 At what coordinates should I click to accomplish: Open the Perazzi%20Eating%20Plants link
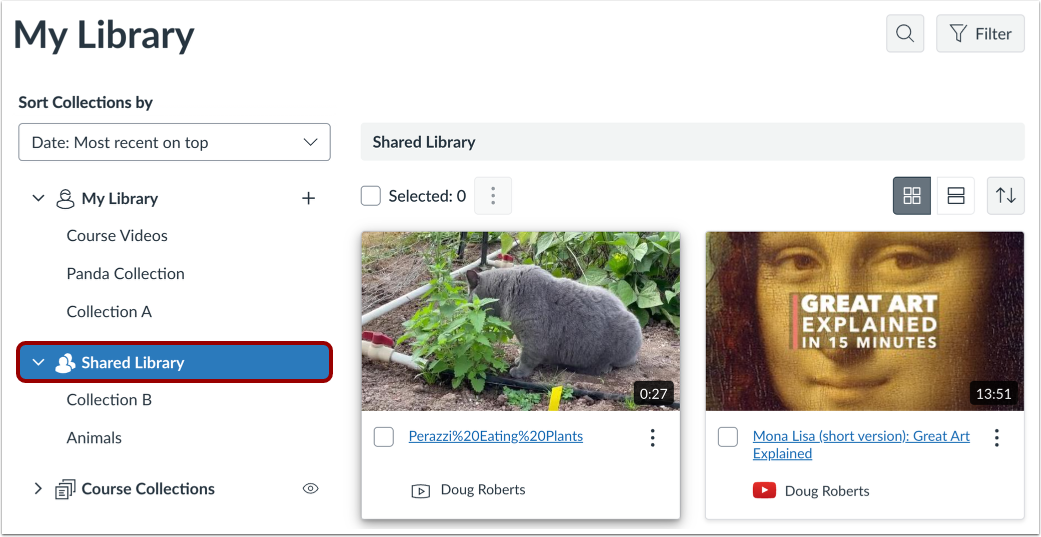click(x=495, y=436)
